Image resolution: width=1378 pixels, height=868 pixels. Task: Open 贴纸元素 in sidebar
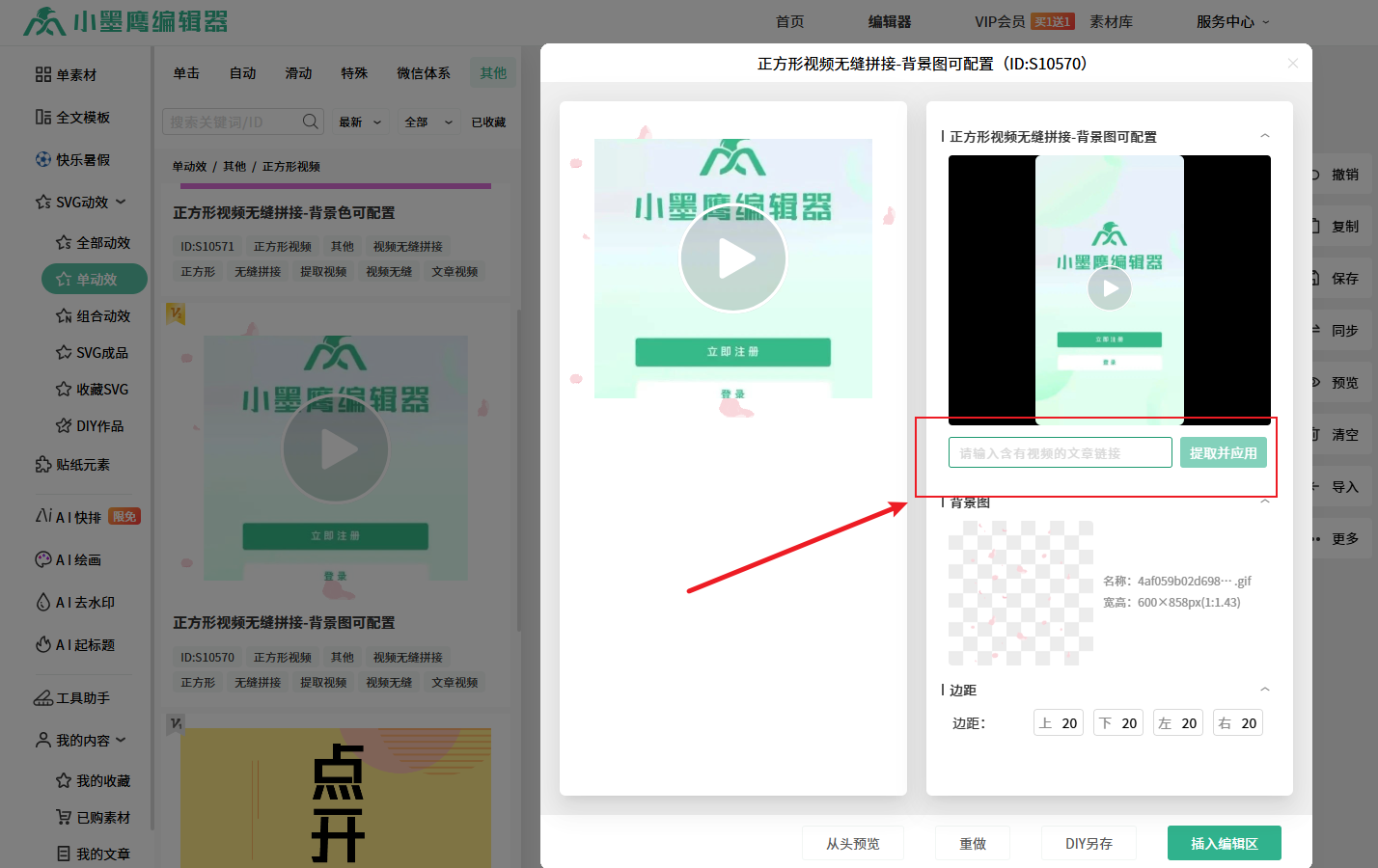[x=72, y=464]
